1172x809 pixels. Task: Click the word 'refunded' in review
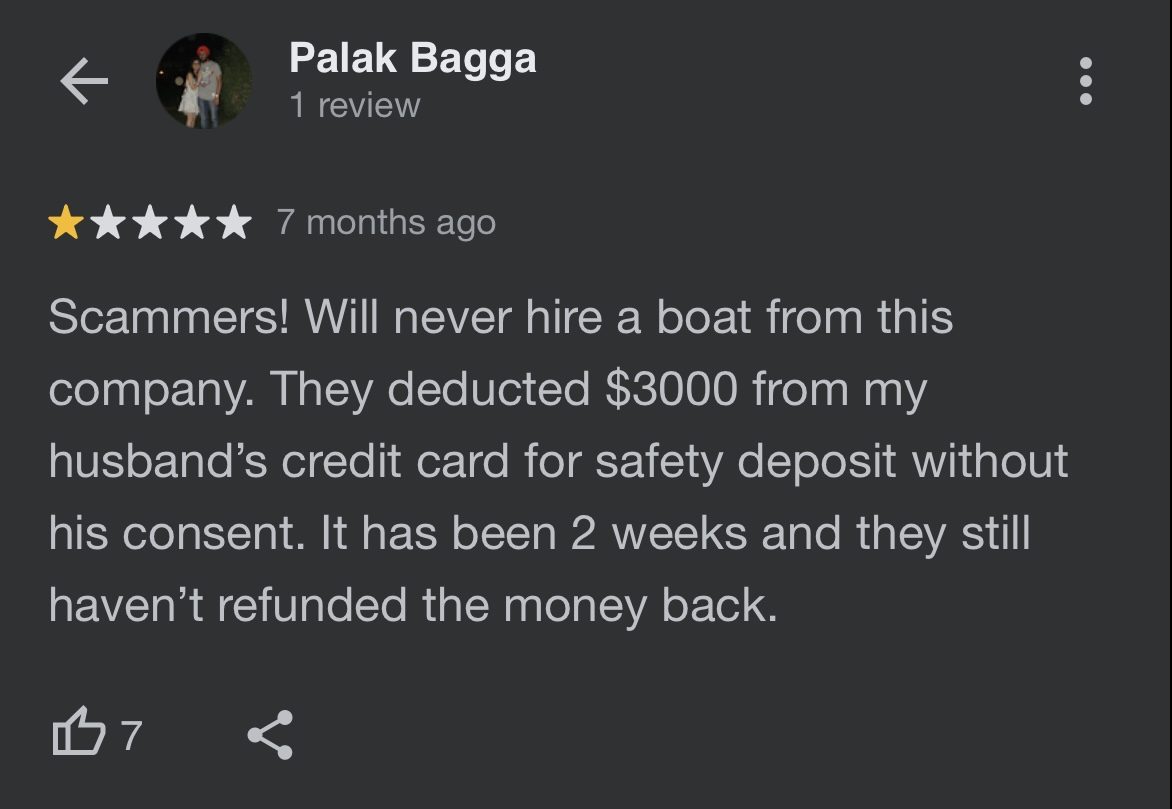(312, 605)
